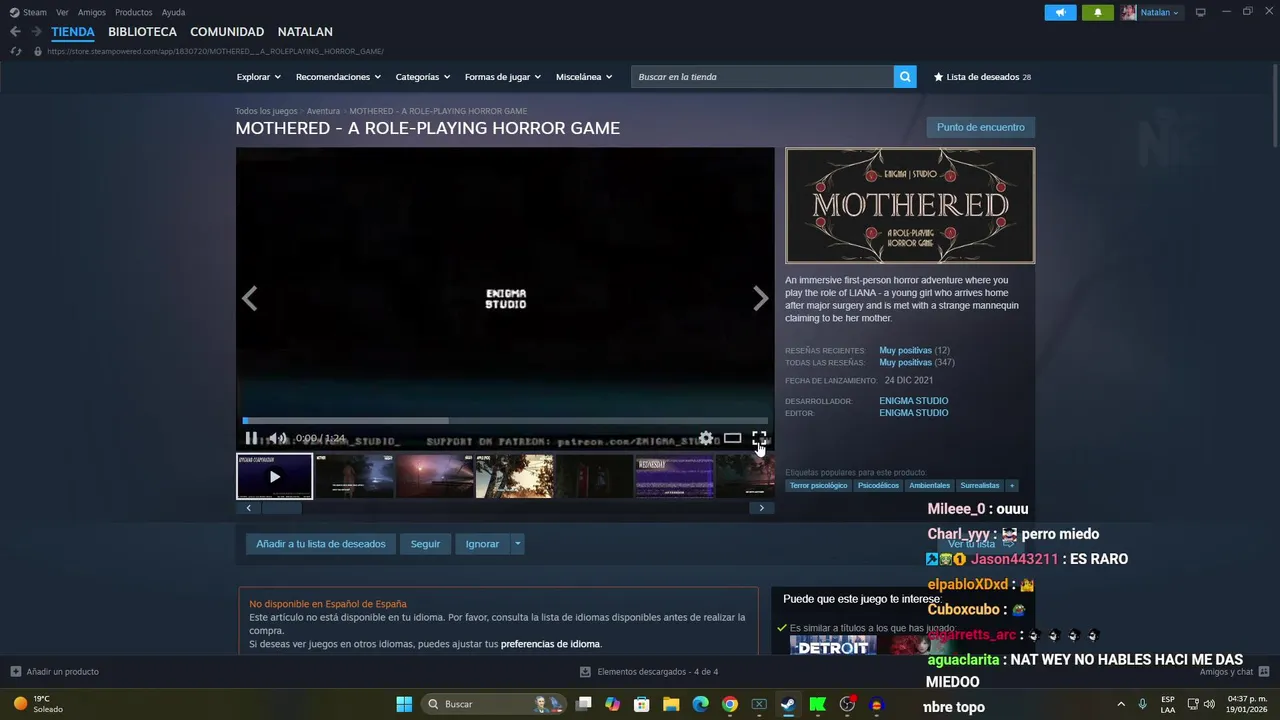1280x720 pixels.
Task: Open the Amigos menu
Action: [x=92, y=12]
